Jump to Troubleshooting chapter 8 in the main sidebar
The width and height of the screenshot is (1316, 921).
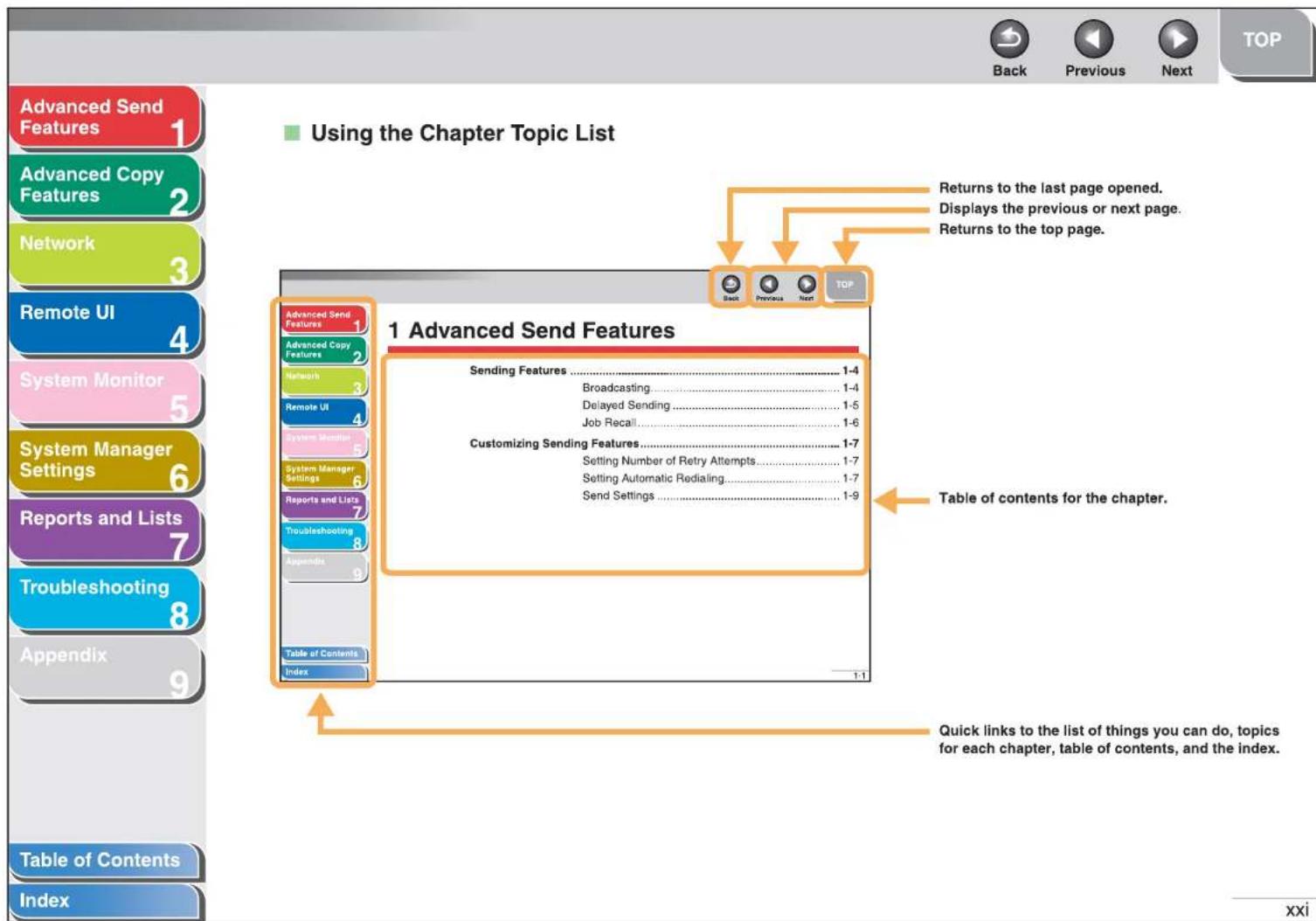105,600
